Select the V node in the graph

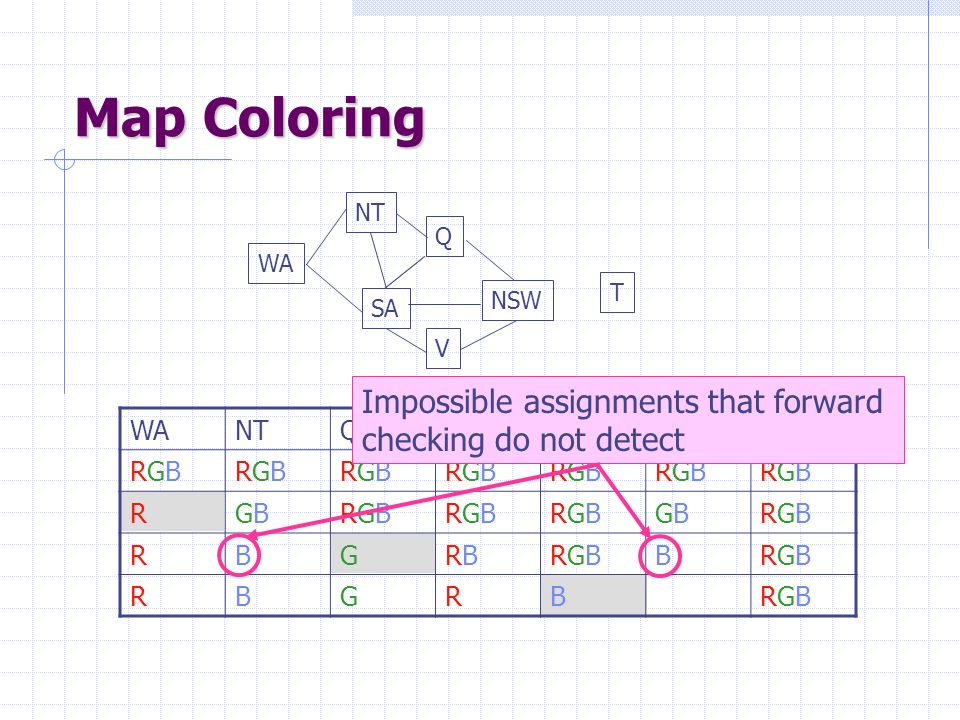pyautogui.click(x=443, y=348)
